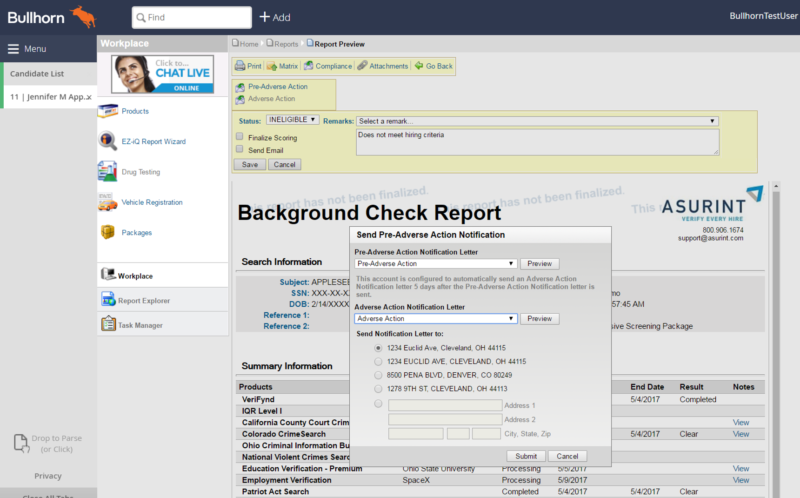Enable the Finalize Scoring checkbox

pos(240,136)
